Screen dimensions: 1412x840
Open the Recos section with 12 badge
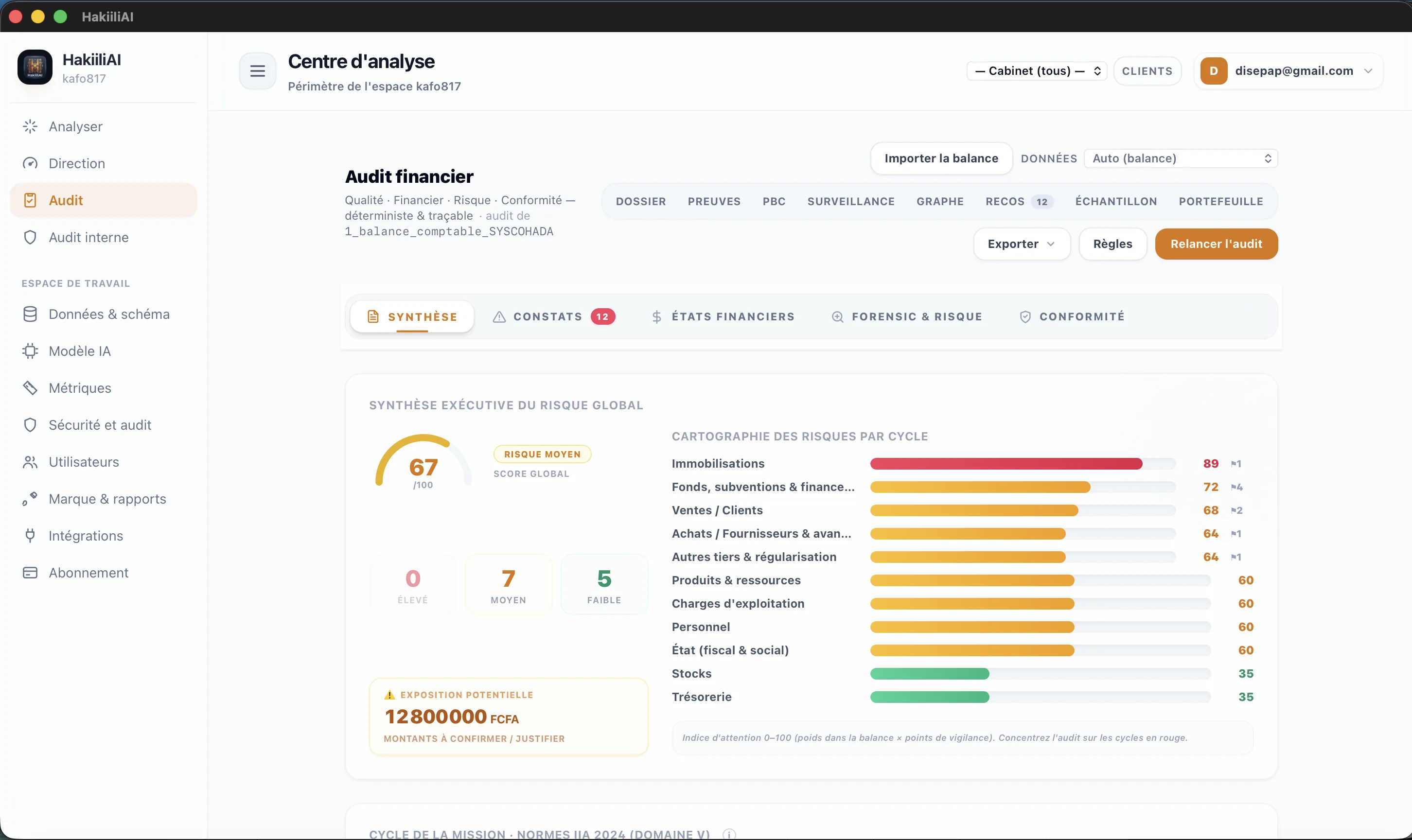tap(1019, 202)
